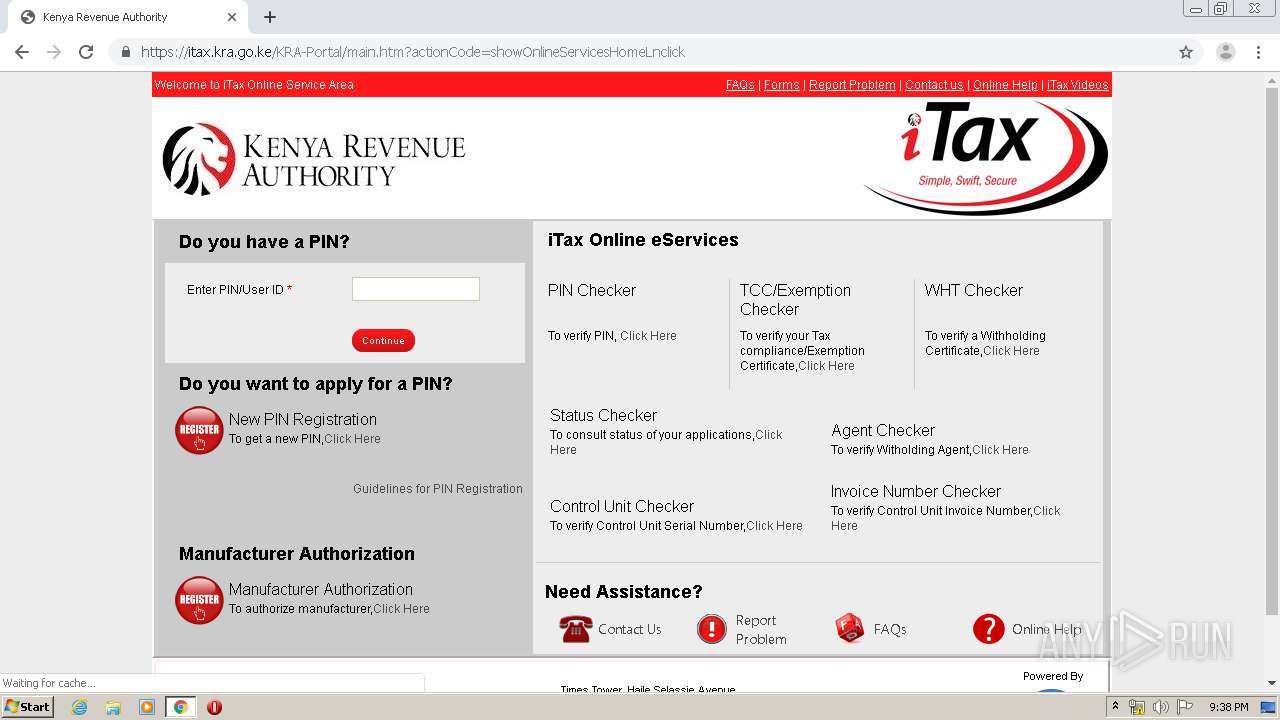Click the Report Problem exclamation icon
1280x720 pixels.
(x=711, y=629)
